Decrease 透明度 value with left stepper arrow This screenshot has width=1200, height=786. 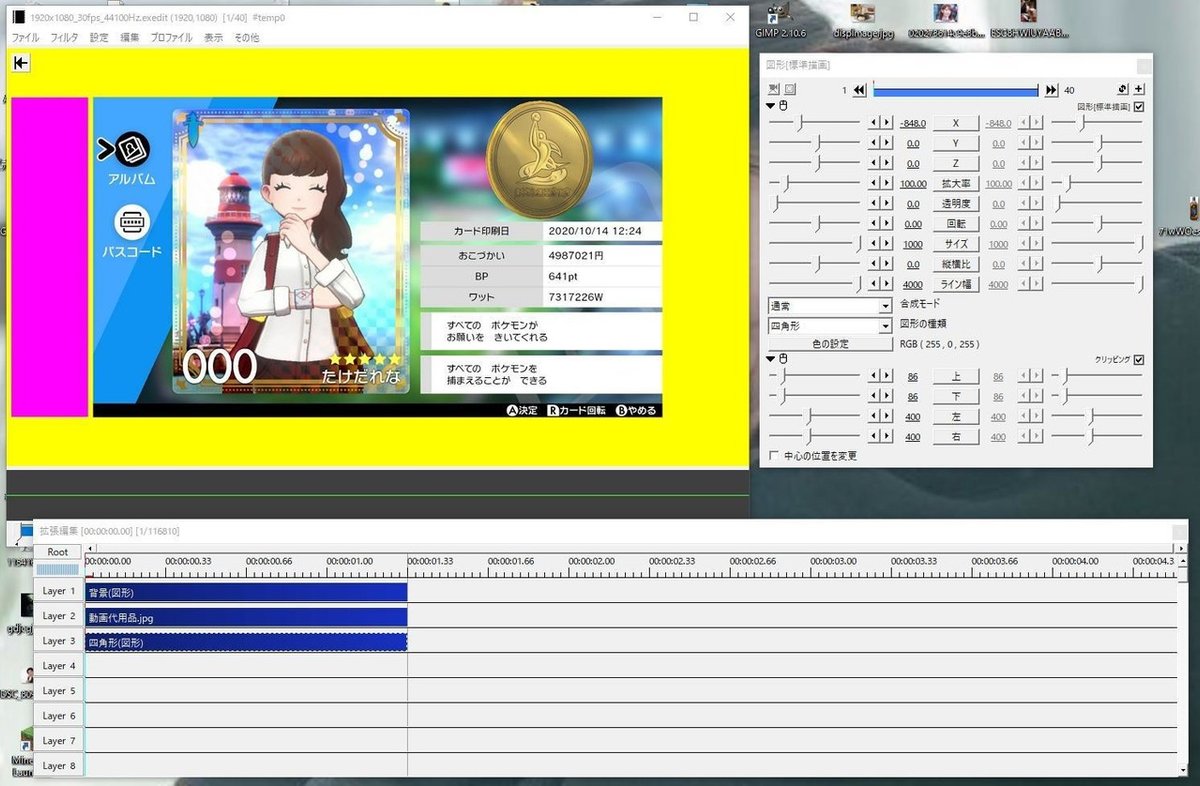873,203
